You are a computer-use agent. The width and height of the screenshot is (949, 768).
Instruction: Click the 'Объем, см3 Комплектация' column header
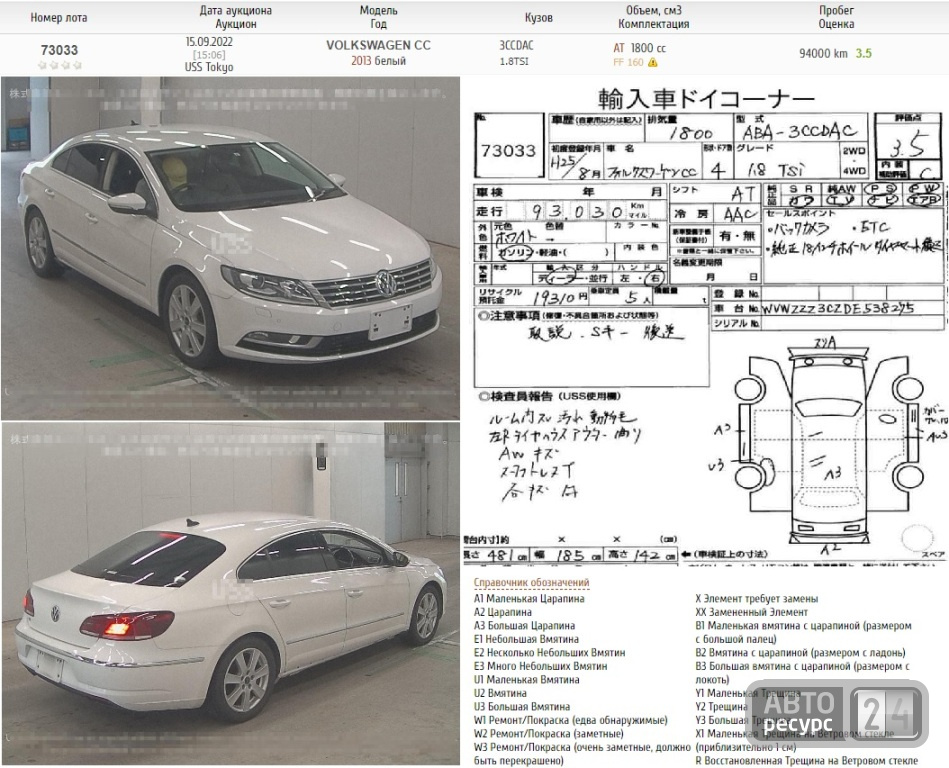[654, 17]
